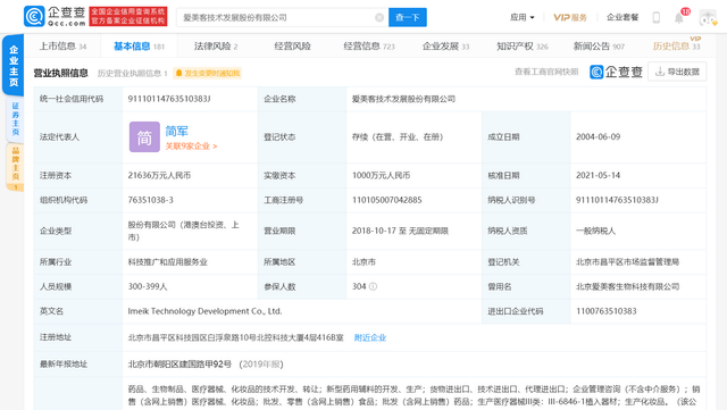Click organization code 76351038-3
The width and height of the screenshot is (727, 410).
coord(151,200)
